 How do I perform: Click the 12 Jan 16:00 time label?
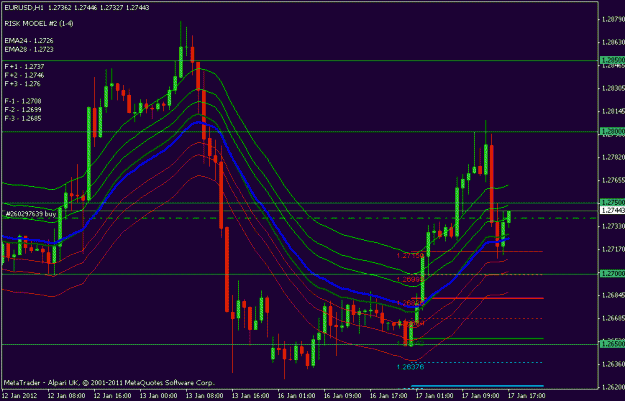tap(113, 395)
